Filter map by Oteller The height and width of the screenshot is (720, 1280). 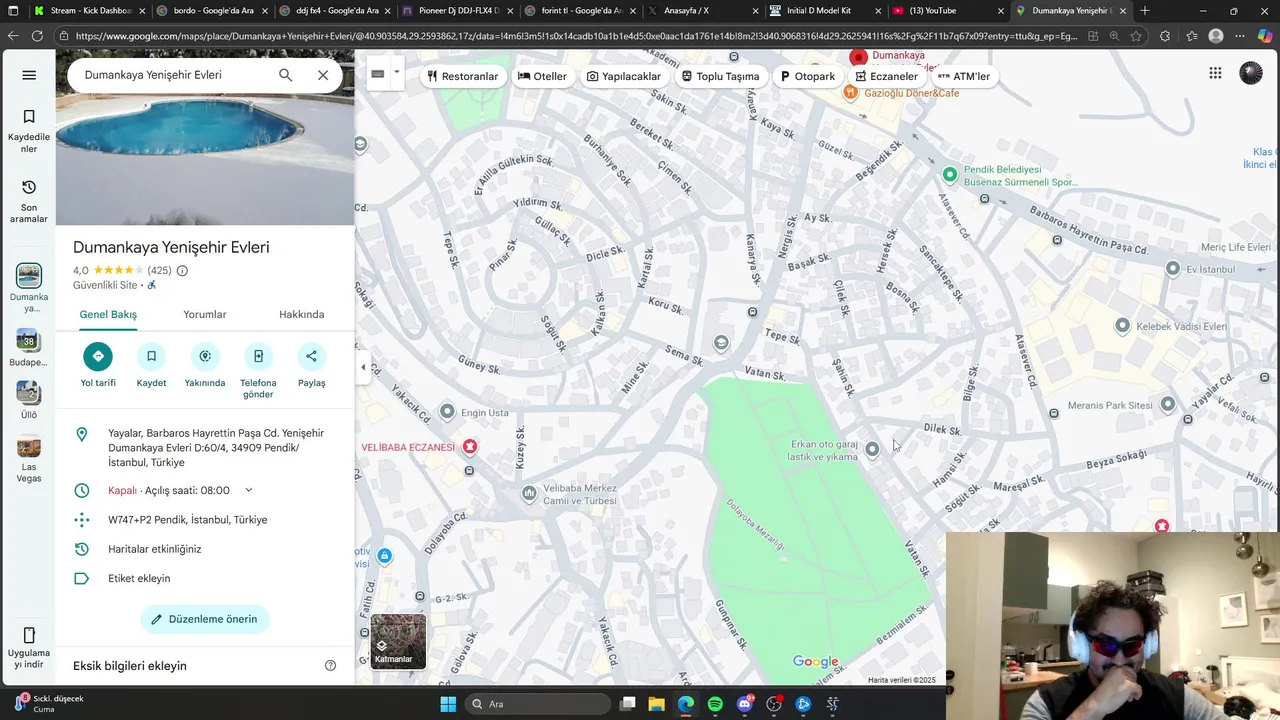point(542,76)
